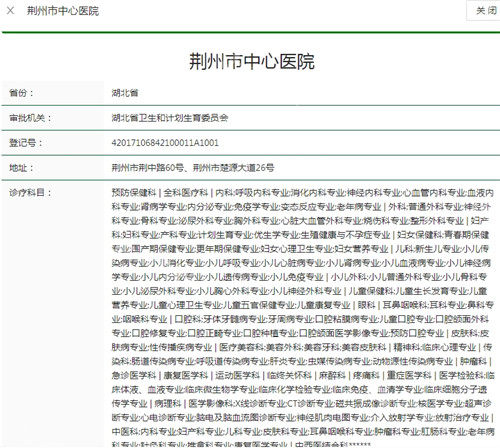
Task: Select registration number 42017106842100011A1001
Action: [x=165, y=143]
